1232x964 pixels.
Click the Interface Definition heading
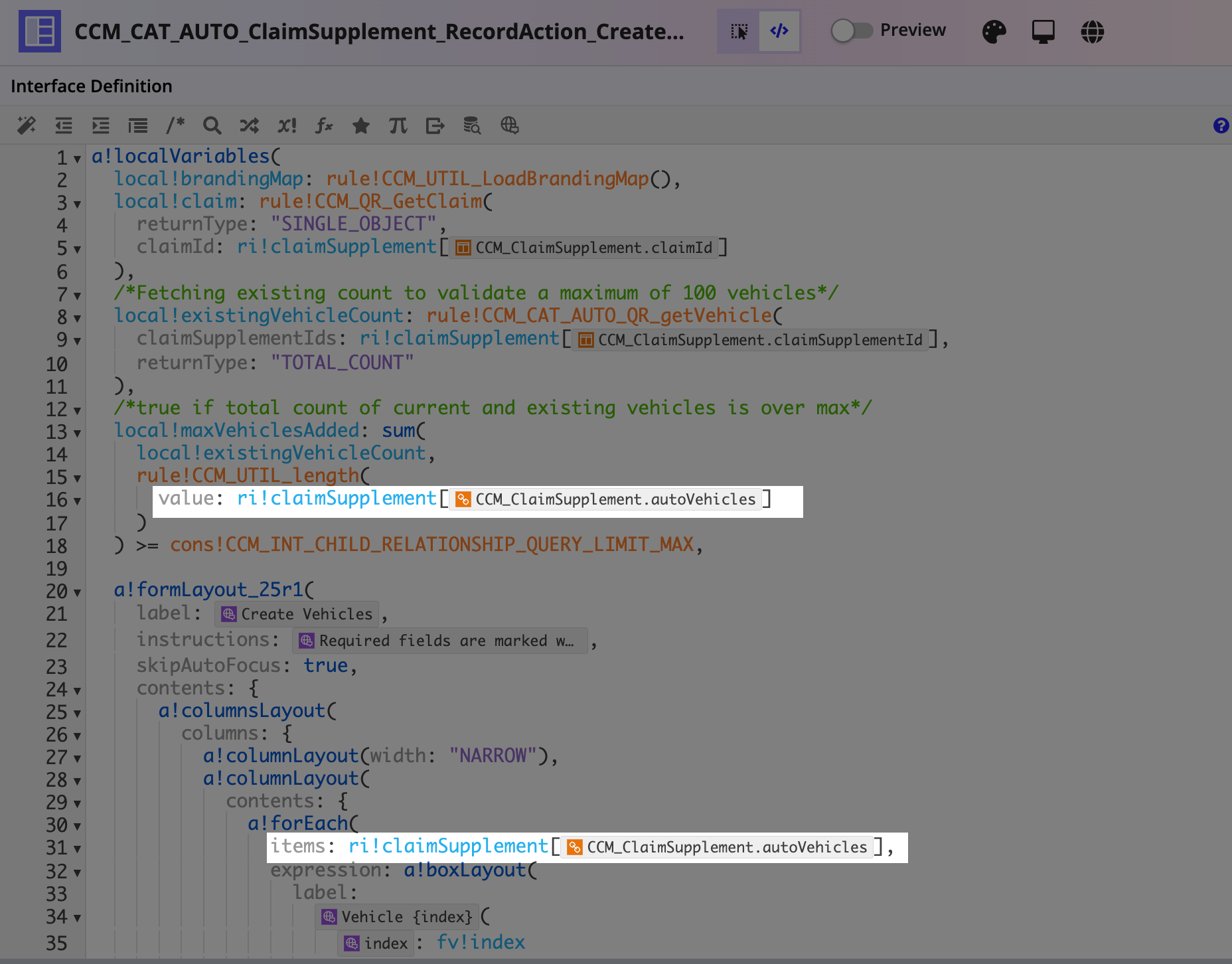pos(92,86)
